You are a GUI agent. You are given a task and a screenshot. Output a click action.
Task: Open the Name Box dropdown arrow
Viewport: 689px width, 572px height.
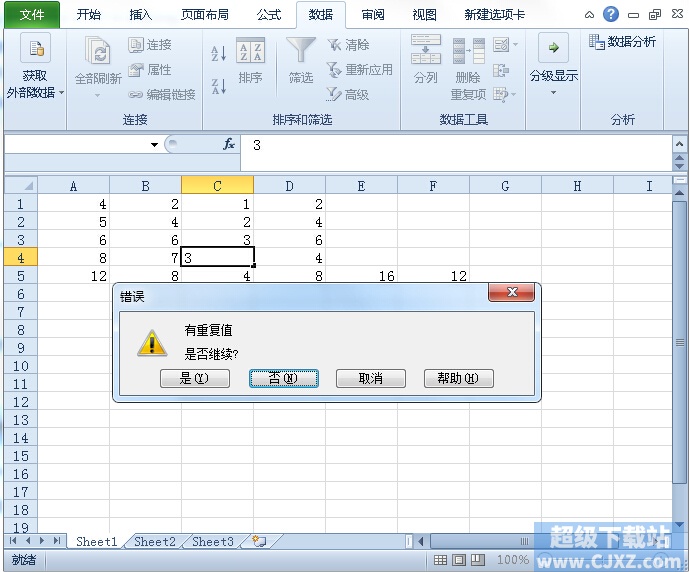(x=154, y=145)
